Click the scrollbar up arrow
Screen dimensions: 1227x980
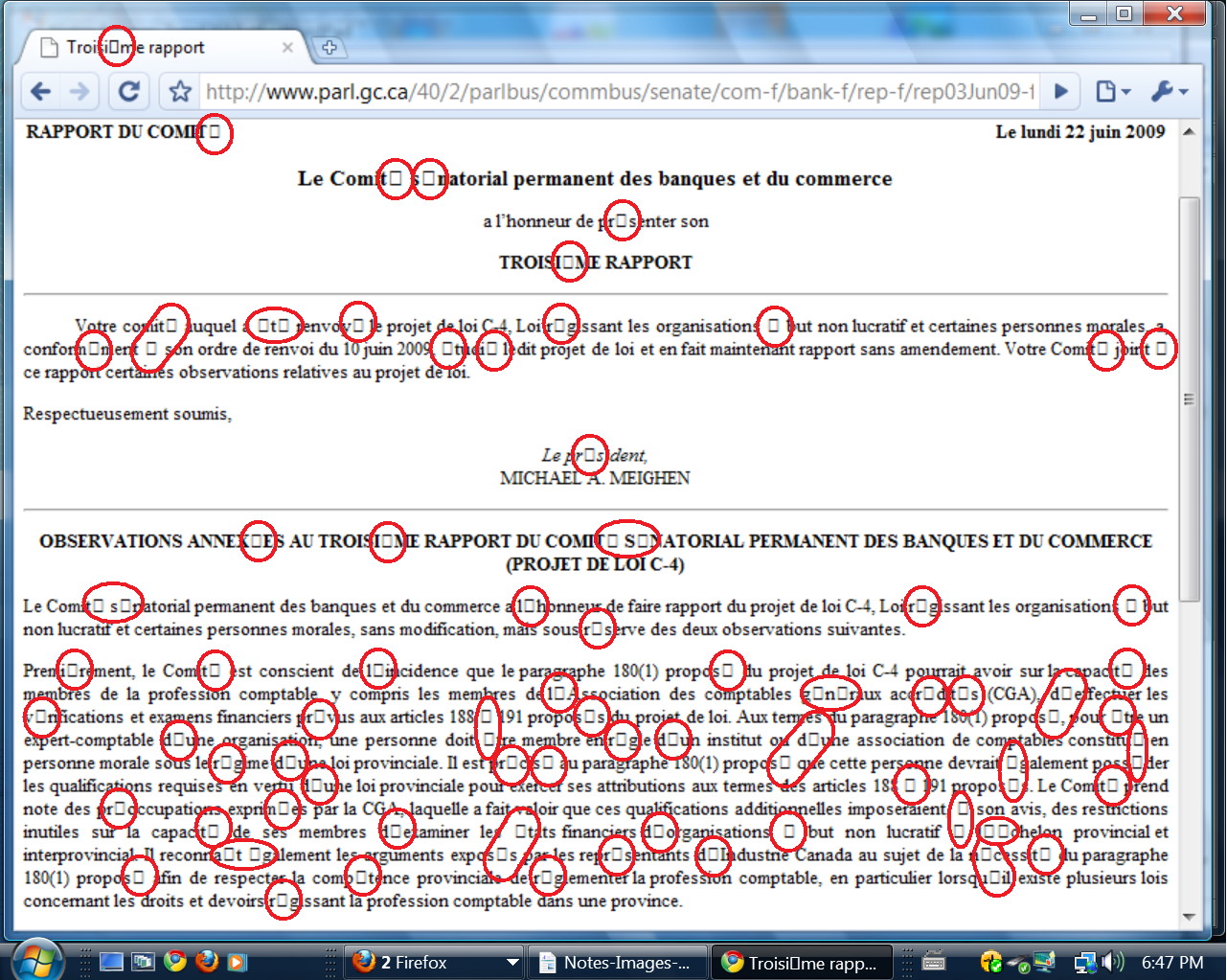click(x=1189, y=132)
